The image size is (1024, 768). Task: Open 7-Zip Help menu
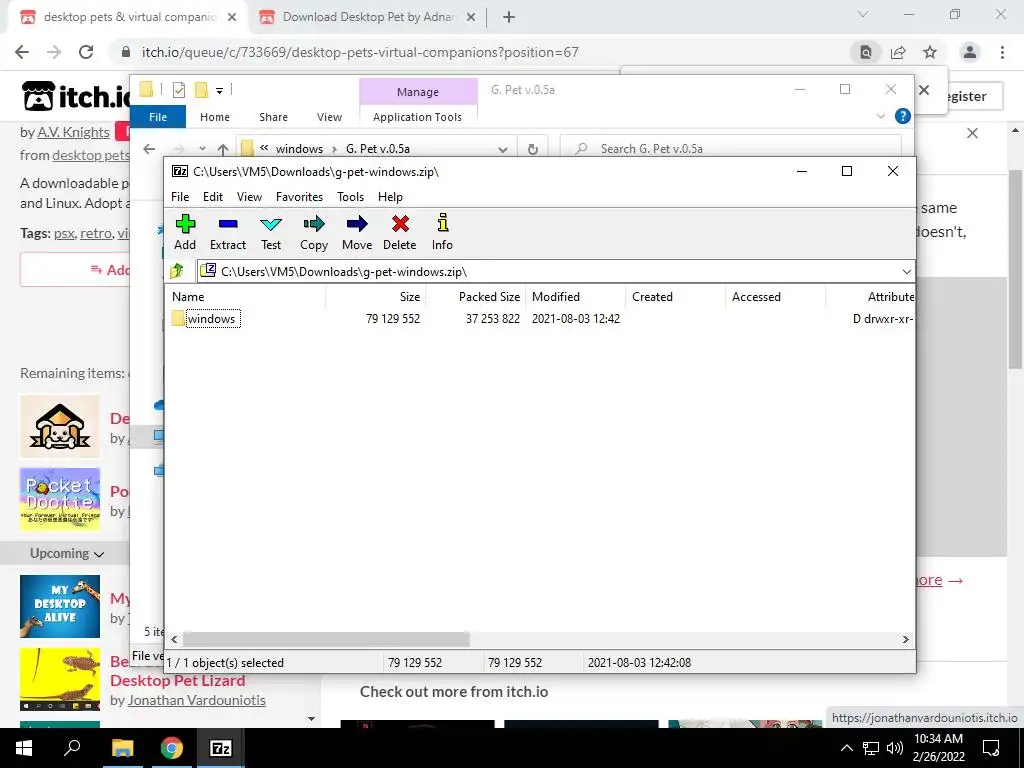tap(391, 197)
